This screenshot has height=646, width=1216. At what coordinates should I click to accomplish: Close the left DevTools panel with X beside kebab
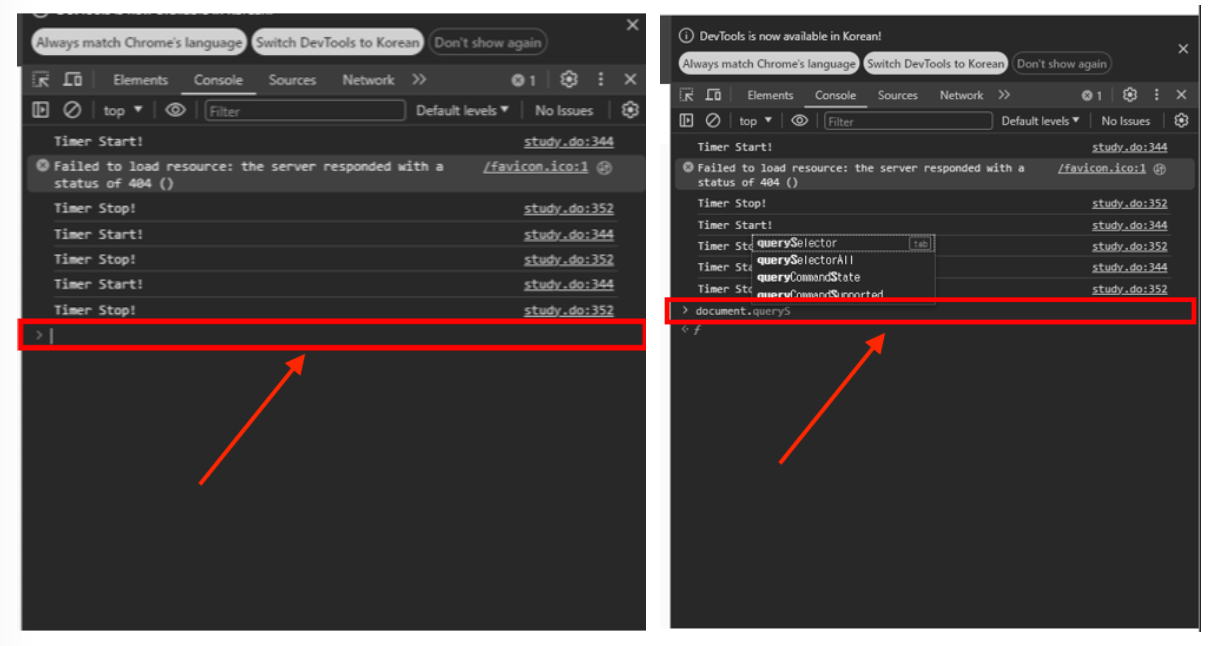[x=630, y=79]
